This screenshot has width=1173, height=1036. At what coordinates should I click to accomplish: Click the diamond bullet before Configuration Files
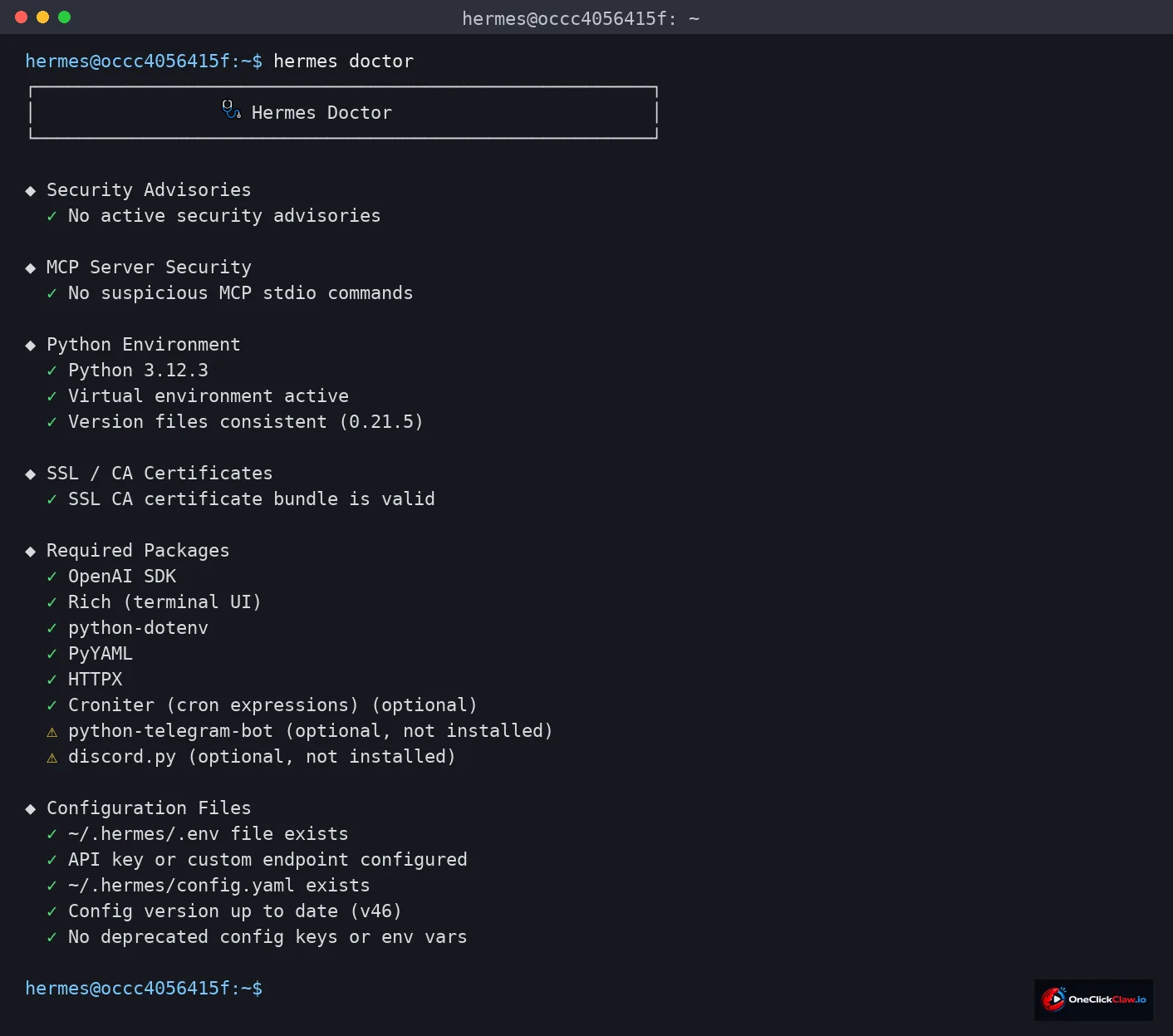point(31,809)
